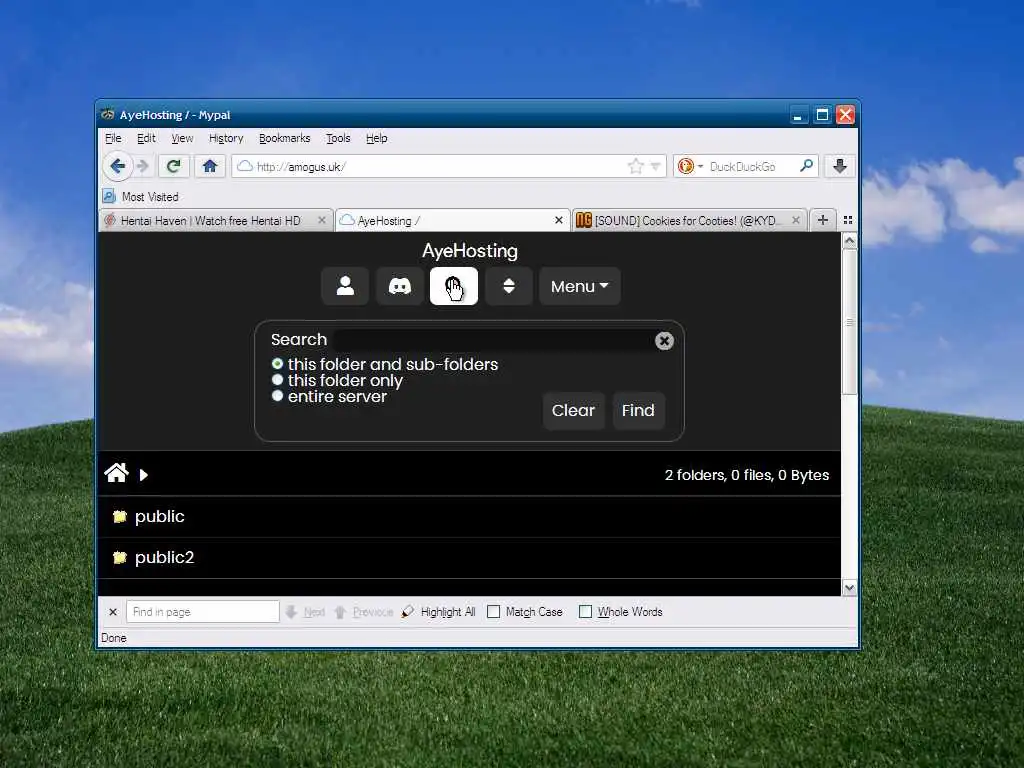Open the Edit menu
Screen dimensions: 1024x768
(x=146, y=138)
